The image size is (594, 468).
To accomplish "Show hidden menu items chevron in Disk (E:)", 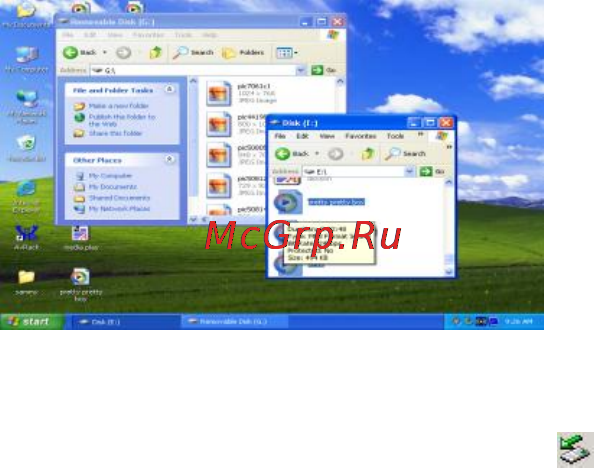I will click(x=420, y=135).
